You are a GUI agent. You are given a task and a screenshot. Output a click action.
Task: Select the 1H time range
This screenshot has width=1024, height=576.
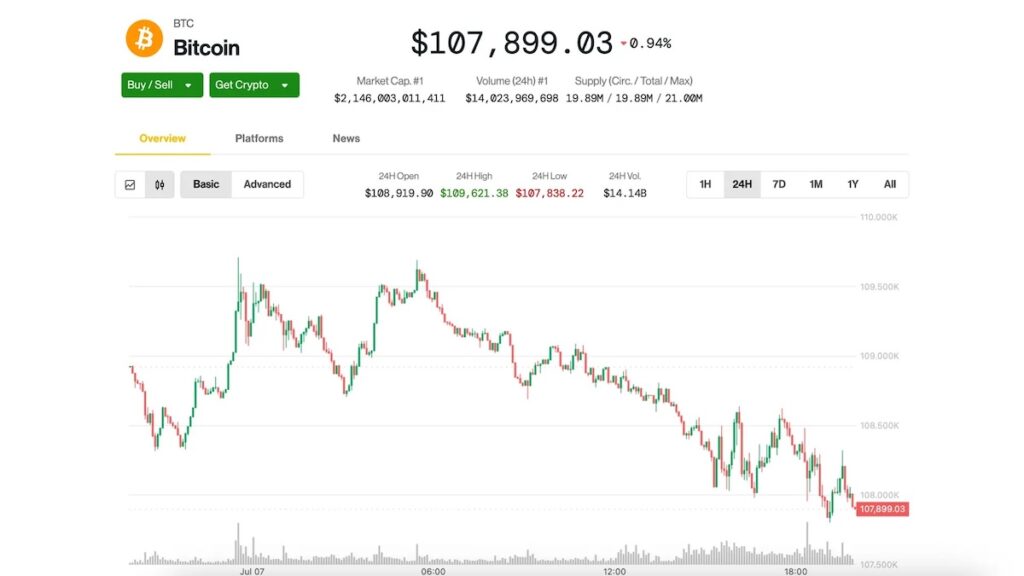click(x=705, y=185)
